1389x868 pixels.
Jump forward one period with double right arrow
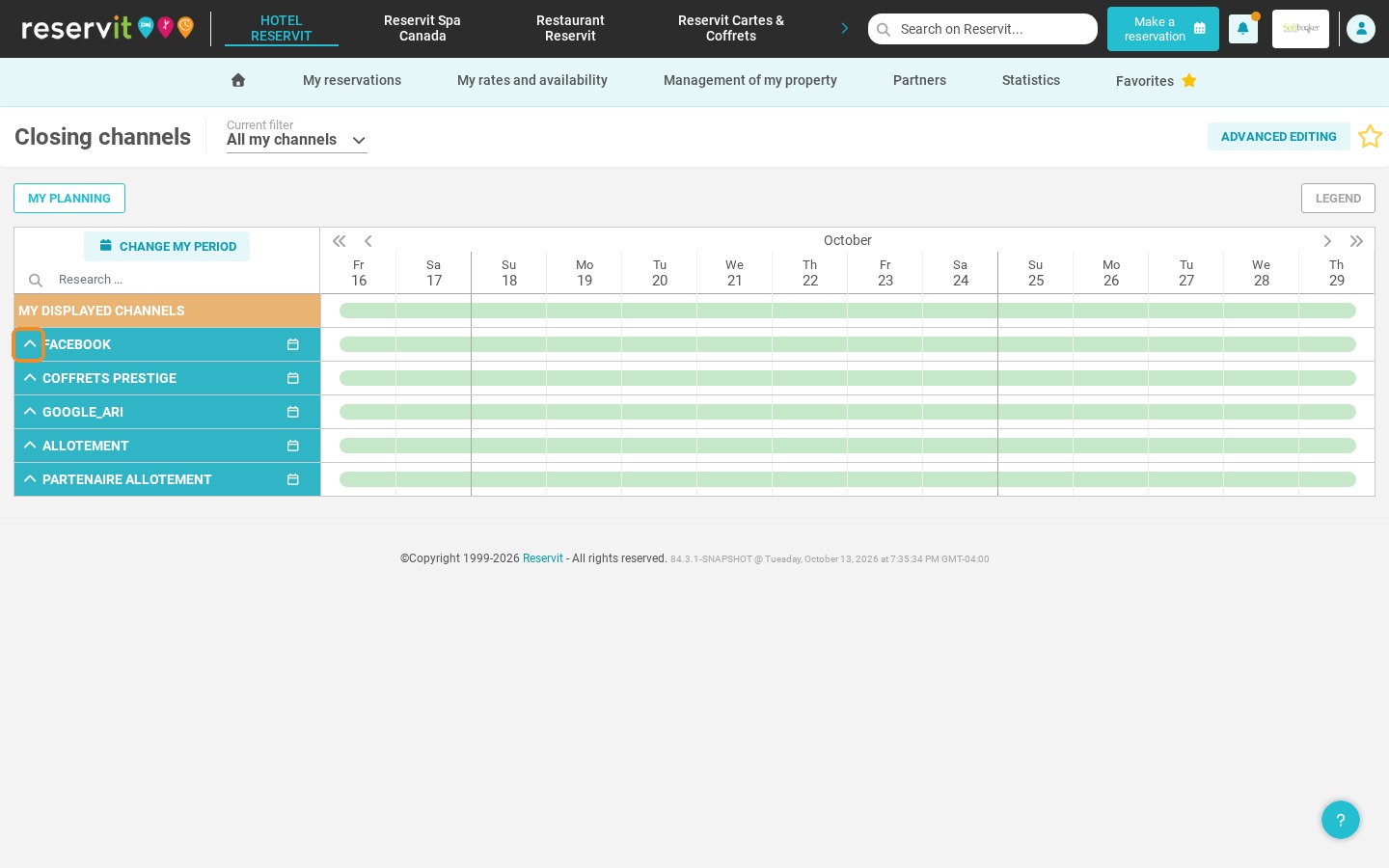coord(1357,241)
